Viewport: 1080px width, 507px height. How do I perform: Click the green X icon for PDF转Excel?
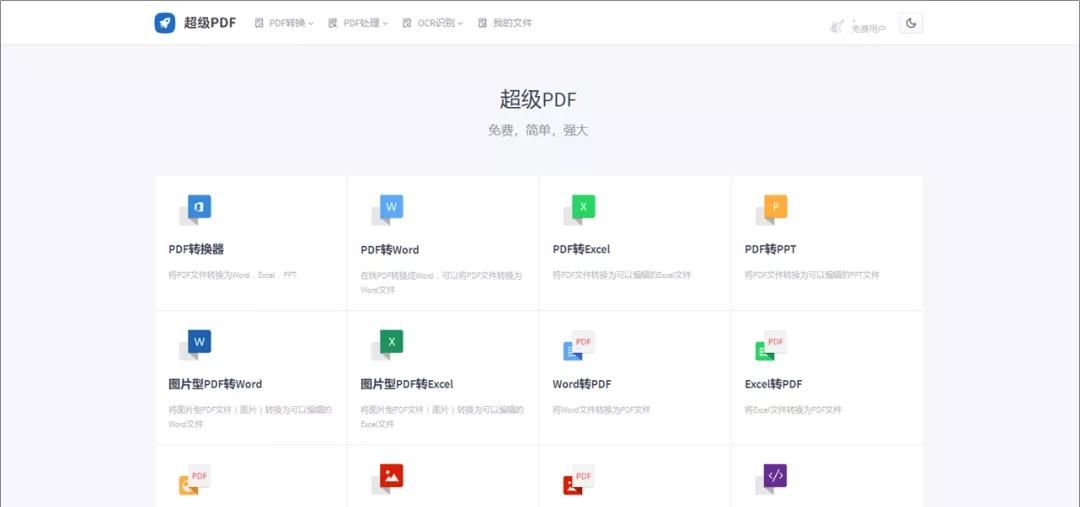[580, 209]
